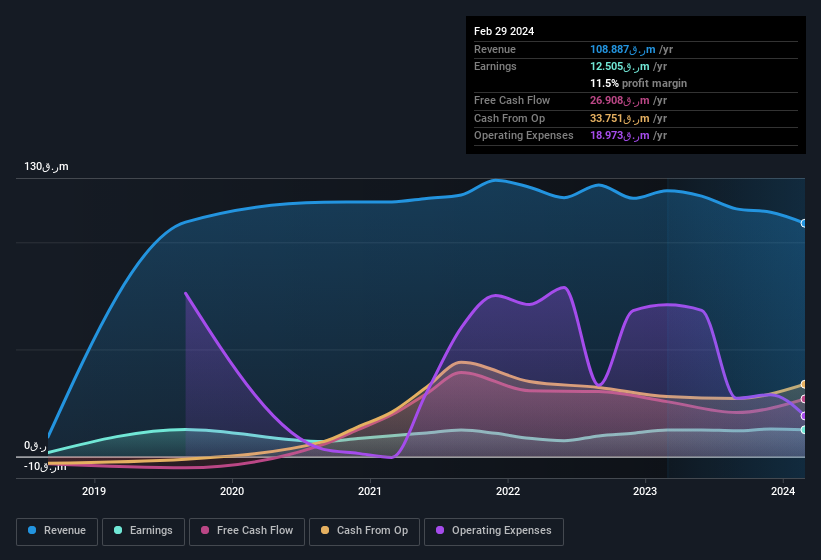Screen dimensions: 821x560
Task: Click the teal Earnings endpoint marker
Action: click(x=804, y=430)
